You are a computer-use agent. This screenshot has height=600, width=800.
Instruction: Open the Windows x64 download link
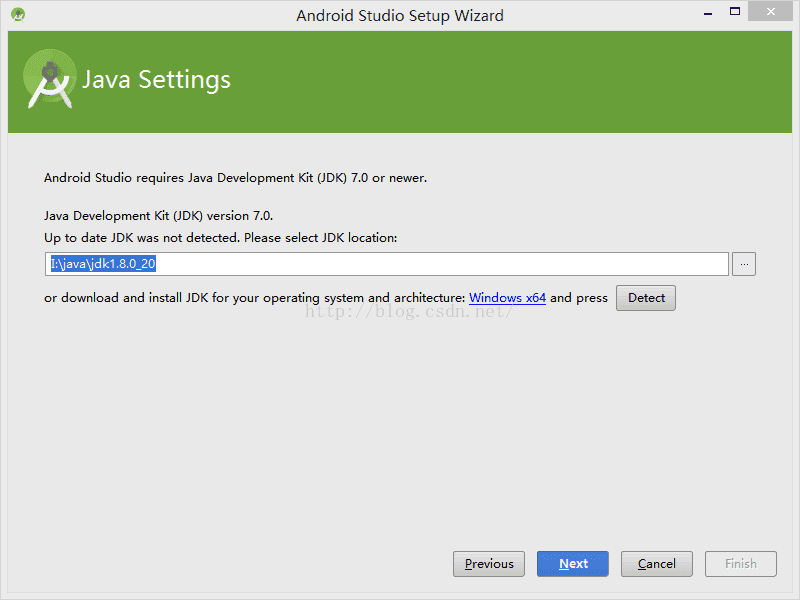507,297
